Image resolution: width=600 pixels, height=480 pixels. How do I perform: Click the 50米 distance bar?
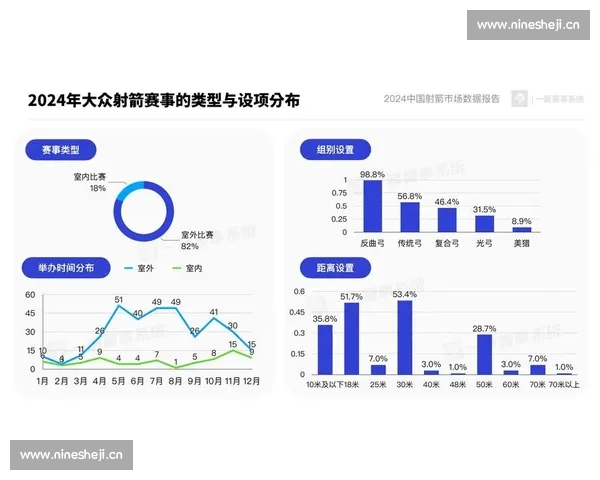click(x=484, y=354)
